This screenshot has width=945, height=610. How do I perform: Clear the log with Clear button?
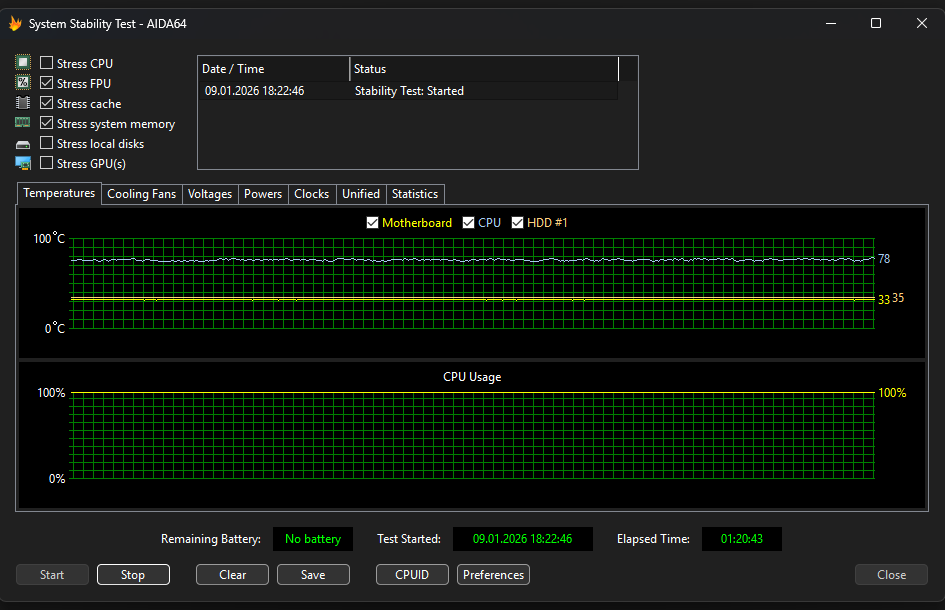(232, 574)
